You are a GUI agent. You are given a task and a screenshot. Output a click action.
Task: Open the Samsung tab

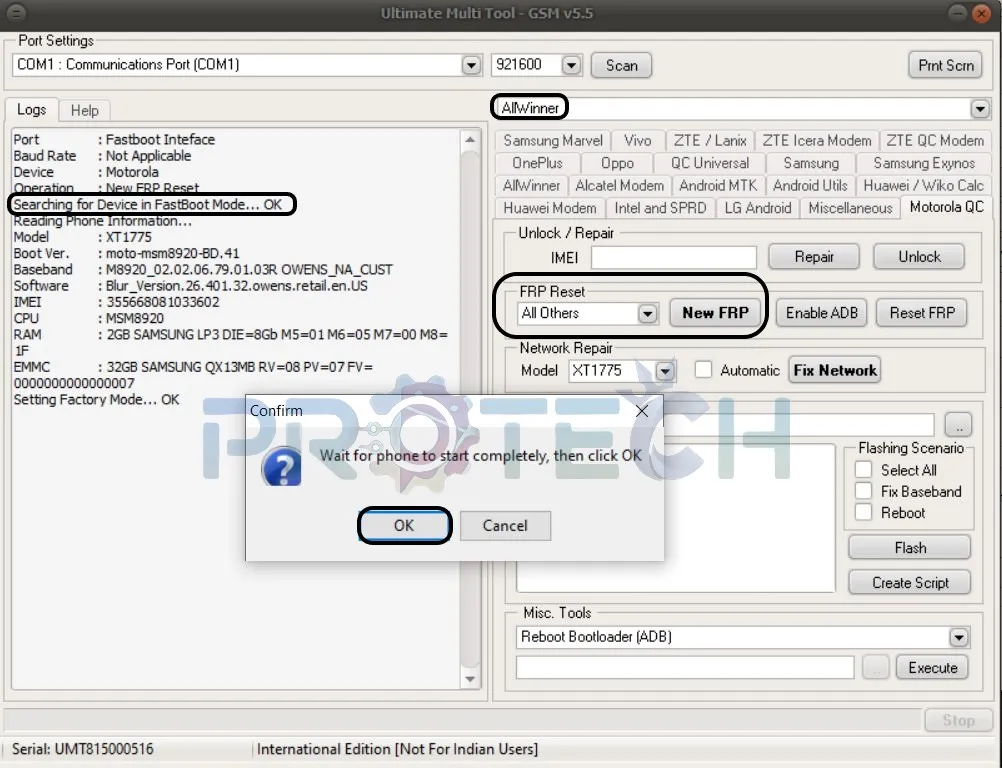click(x=811, y=163)
